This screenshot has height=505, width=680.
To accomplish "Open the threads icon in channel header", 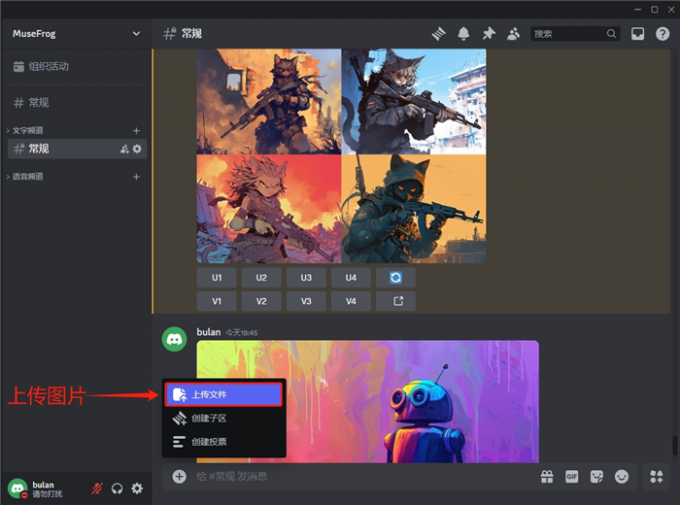I will click(x=438, y=33).
